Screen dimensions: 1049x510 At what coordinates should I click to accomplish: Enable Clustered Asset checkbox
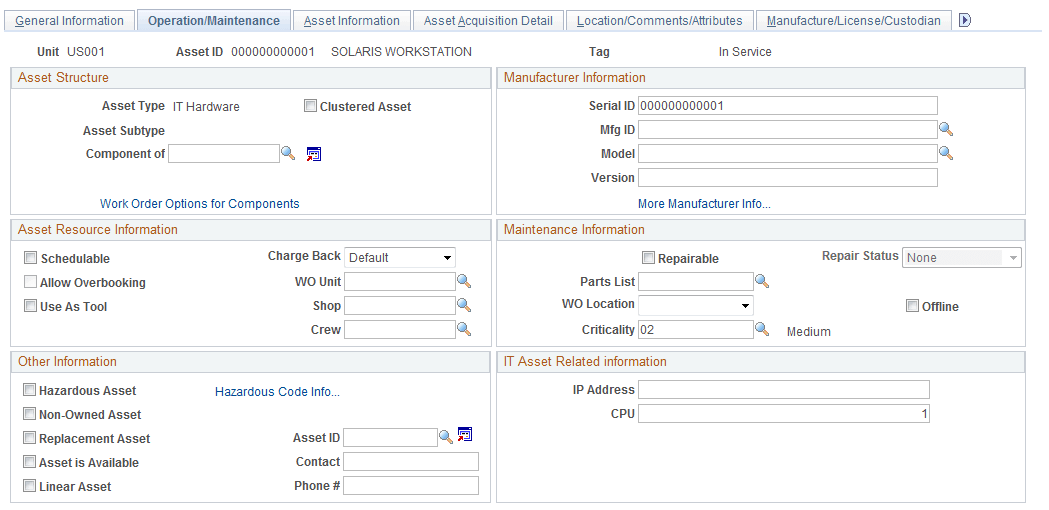point(310,106)
